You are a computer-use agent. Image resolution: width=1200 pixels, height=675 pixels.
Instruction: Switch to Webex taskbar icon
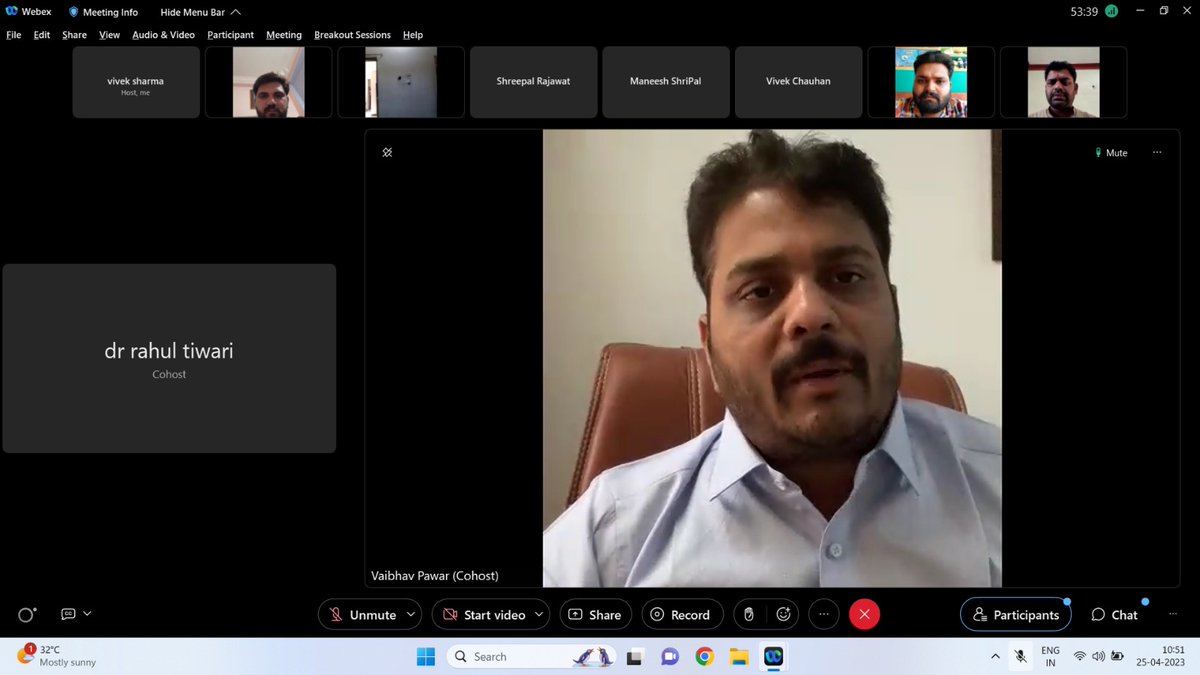pyautogui.click(x=773, y=657)
